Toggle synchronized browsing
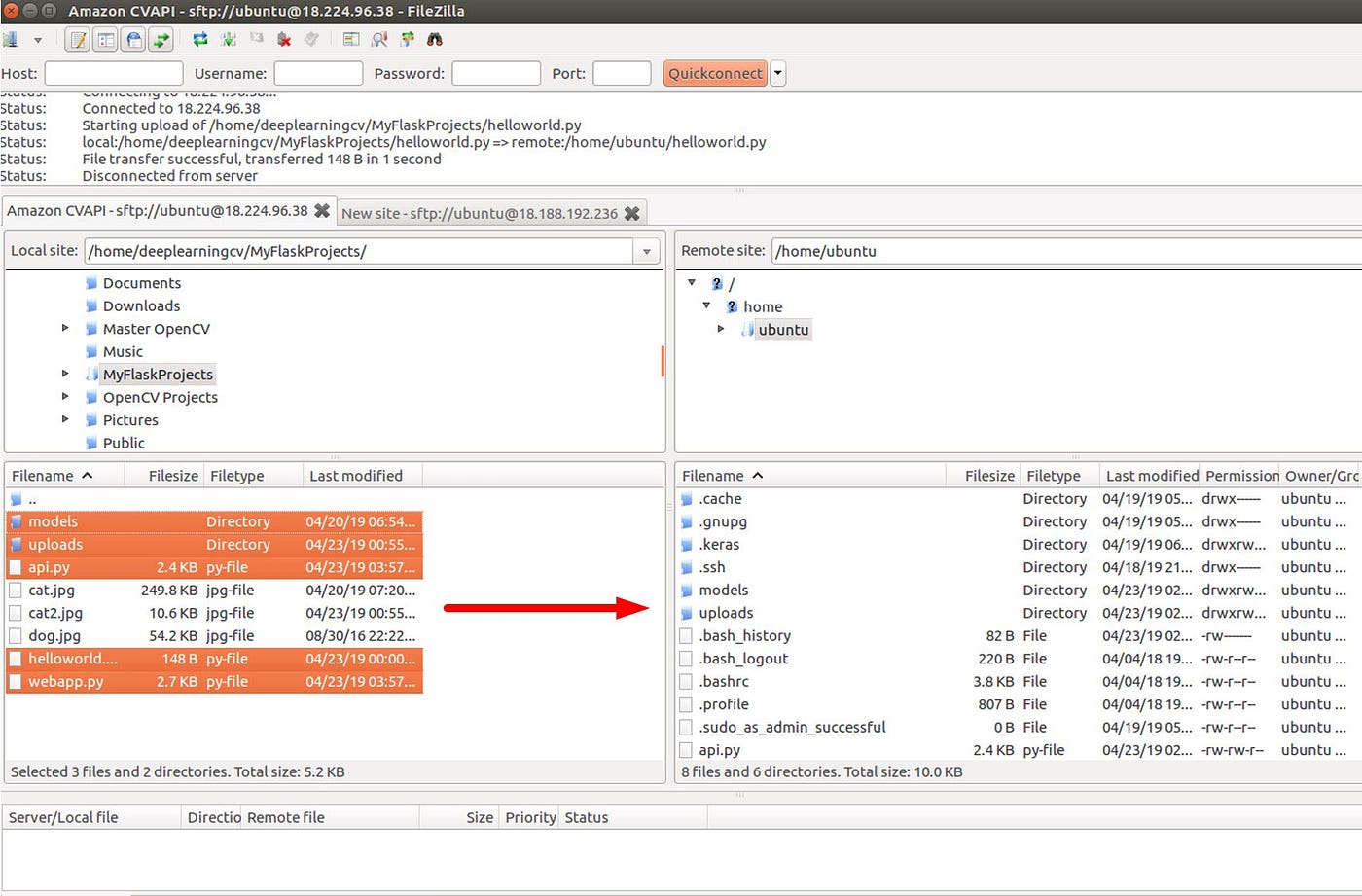The image size is (1362, 896). coord(408,39)
